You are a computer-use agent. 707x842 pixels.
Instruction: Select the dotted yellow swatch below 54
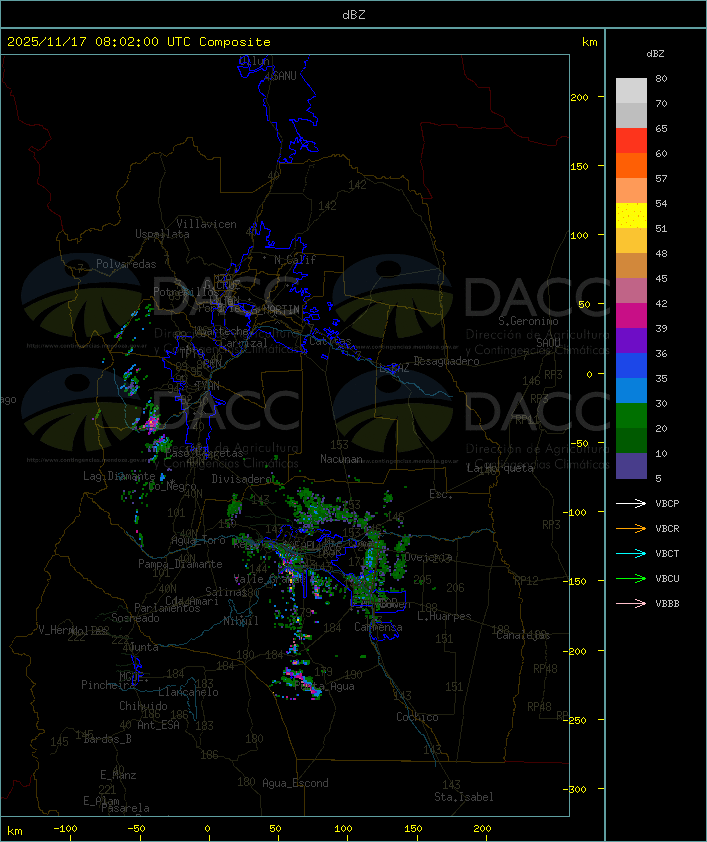(631, 215)
